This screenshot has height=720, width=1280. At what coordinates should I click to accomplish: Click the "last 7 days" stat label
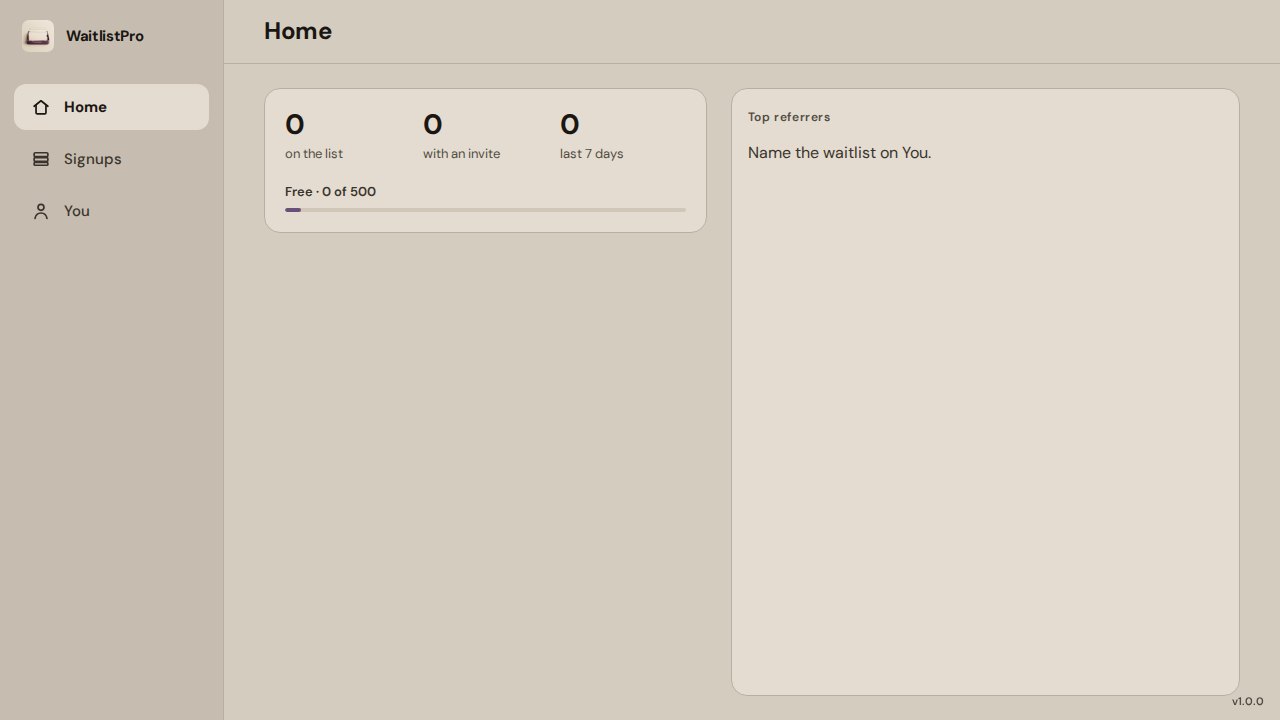pyautogui.click(x=592, y=154)
